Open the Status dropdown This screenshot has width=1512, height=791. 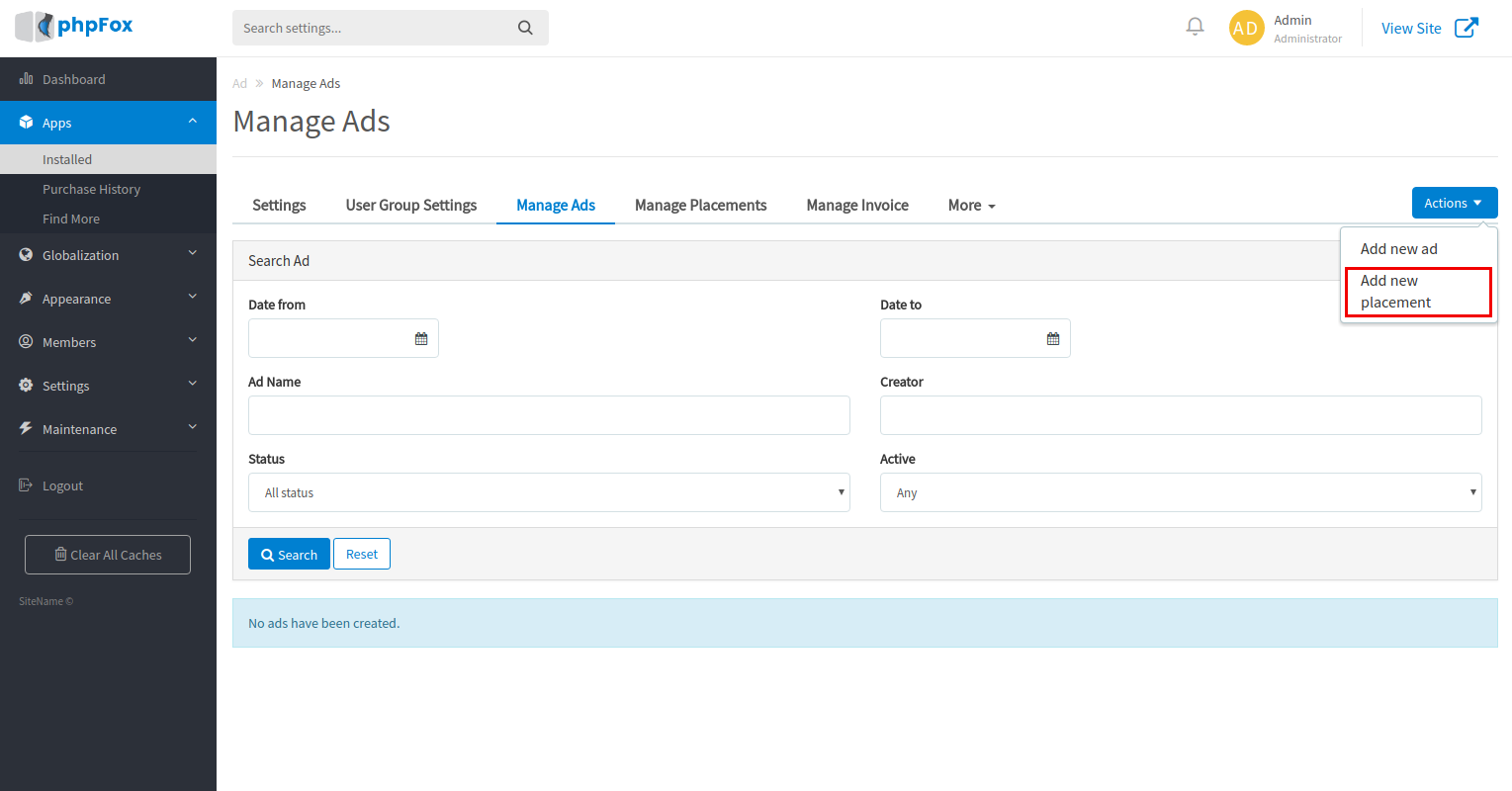click(x=548, y=492)
